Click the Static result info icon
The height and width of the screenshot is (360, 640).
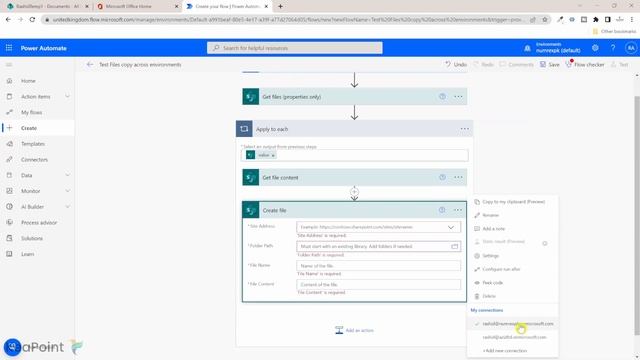[x=544, y=243]
